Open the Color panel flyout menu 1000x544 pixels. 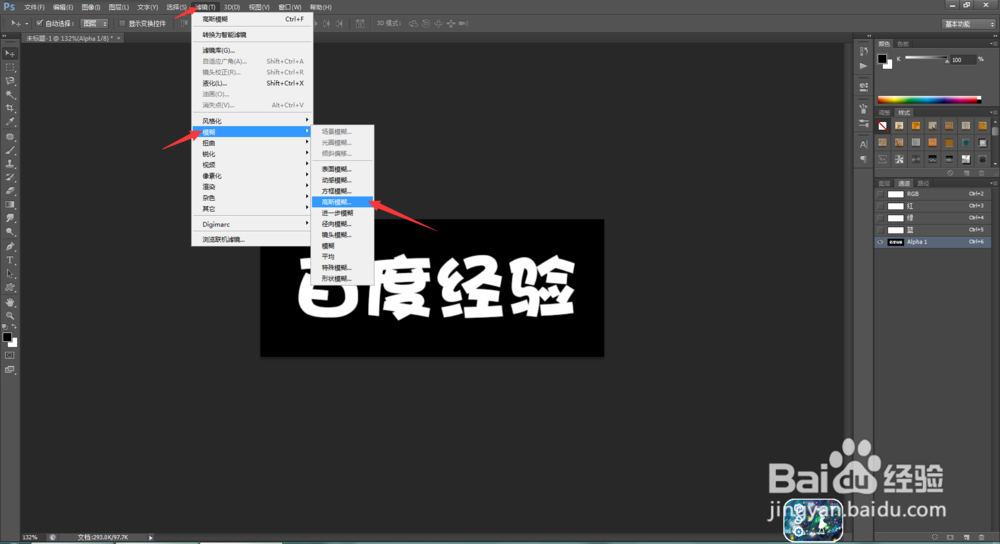coord(992,44)
